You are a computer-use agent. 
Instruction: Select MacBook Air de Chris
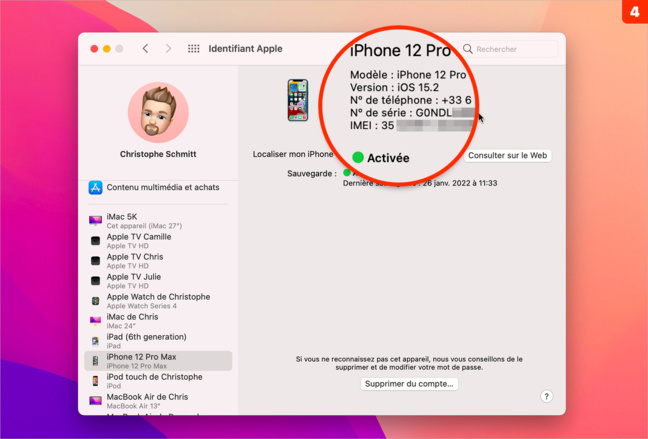point(158,401)
